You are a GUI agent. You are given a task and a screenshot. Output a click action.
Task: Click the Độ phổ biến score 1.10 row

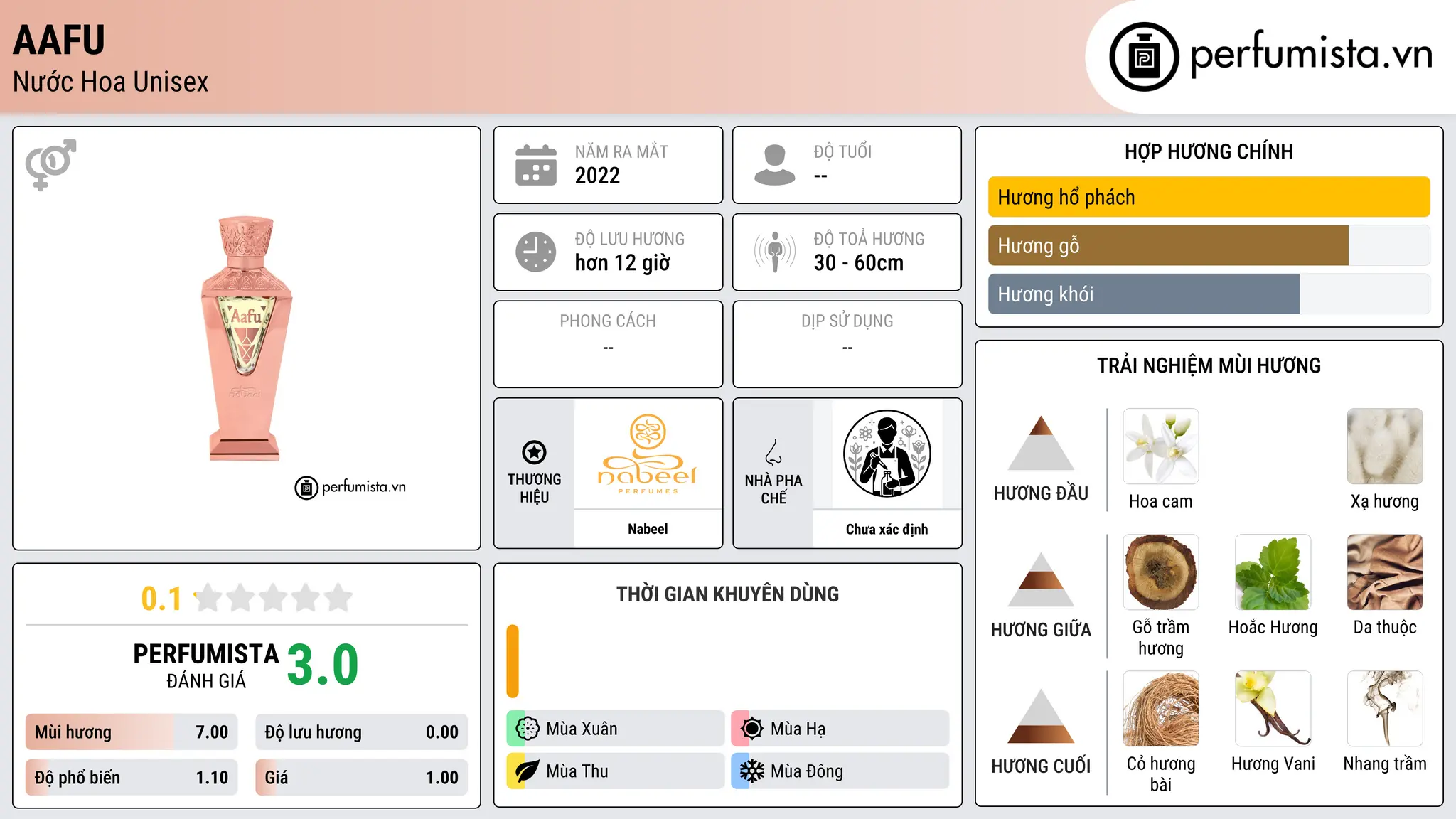point(132,778)
